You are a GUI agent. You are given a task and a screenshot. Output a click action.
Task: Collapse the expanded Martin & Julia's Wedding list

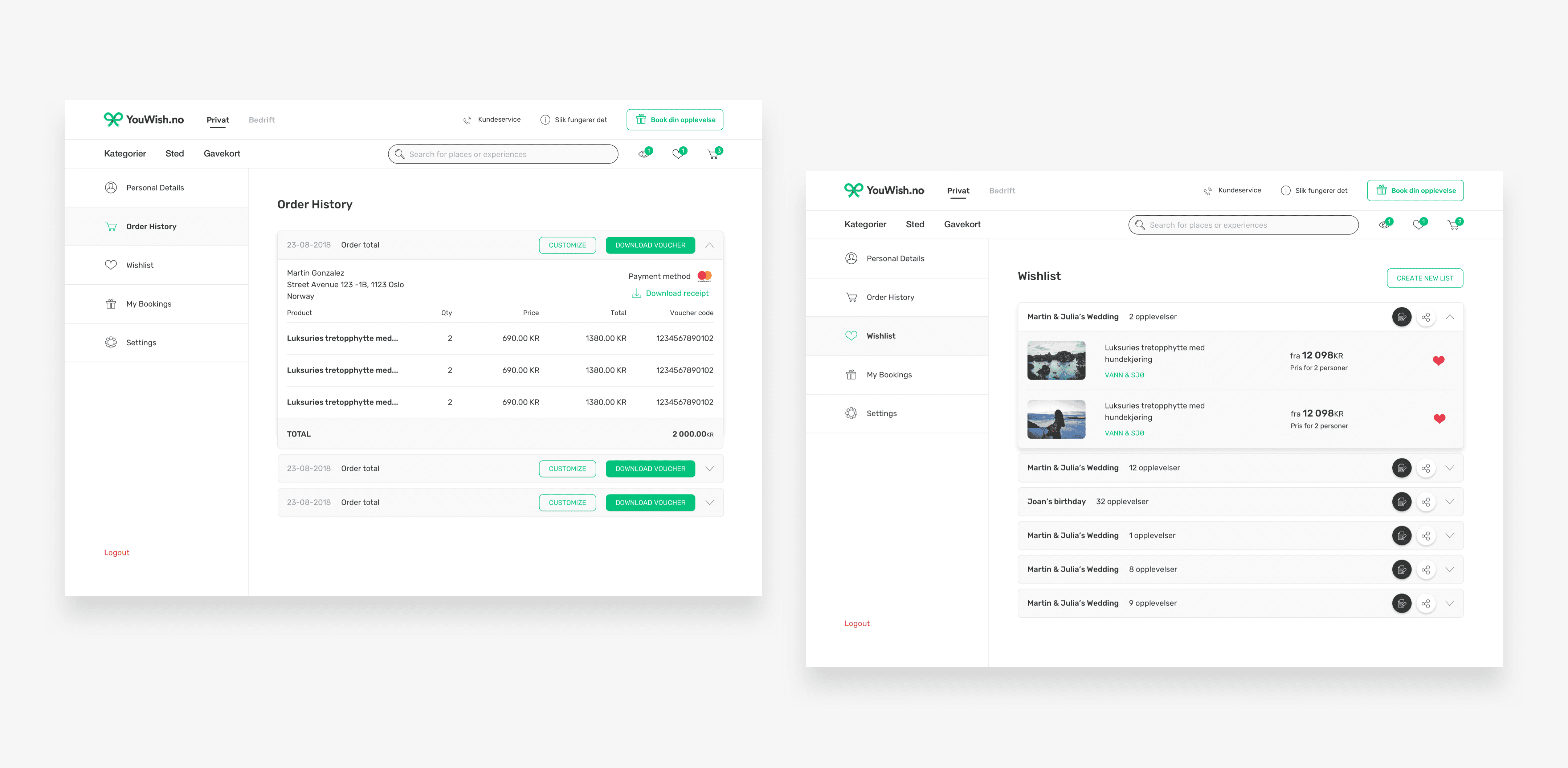[x=1449, y=317]
